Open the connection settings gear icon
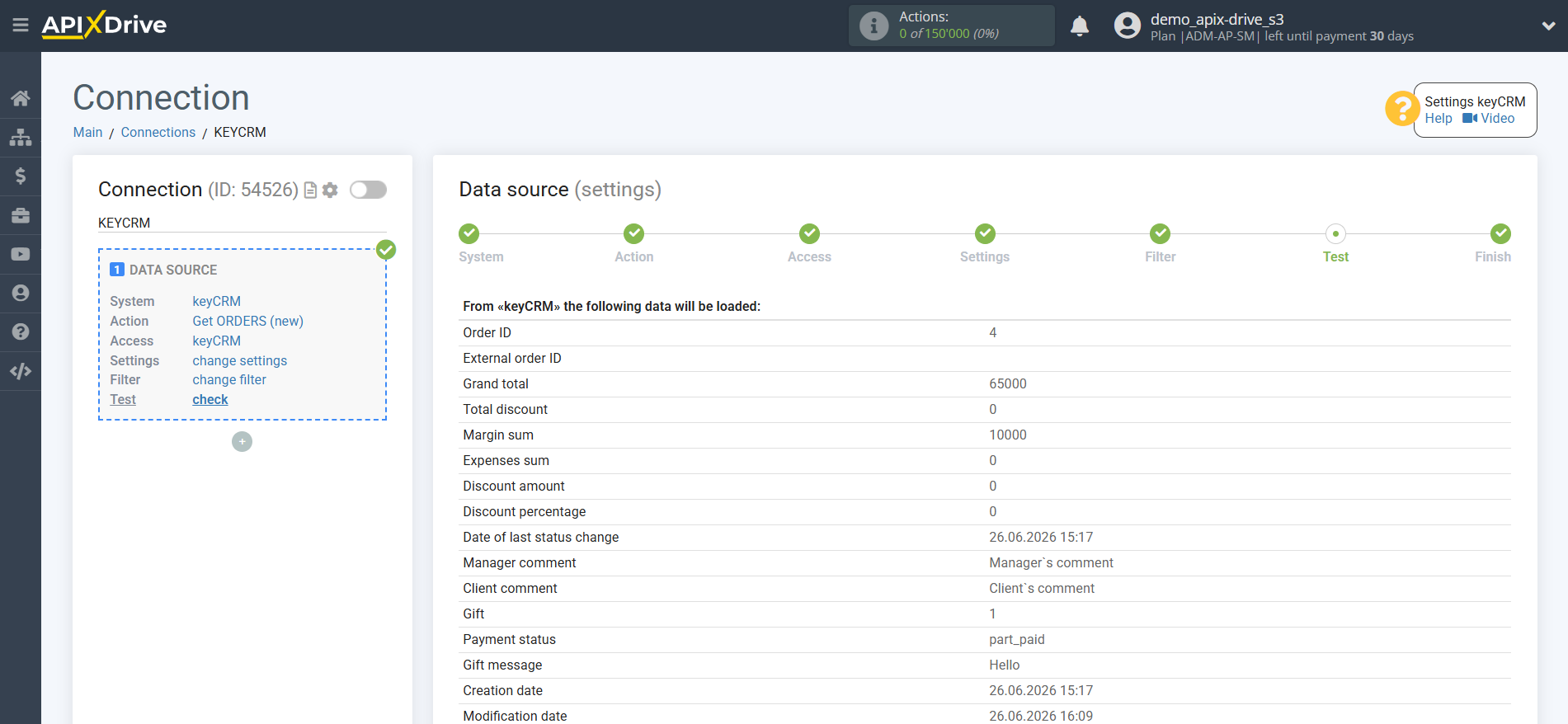This screenshot has height=724, width=1568. (330, 190)
